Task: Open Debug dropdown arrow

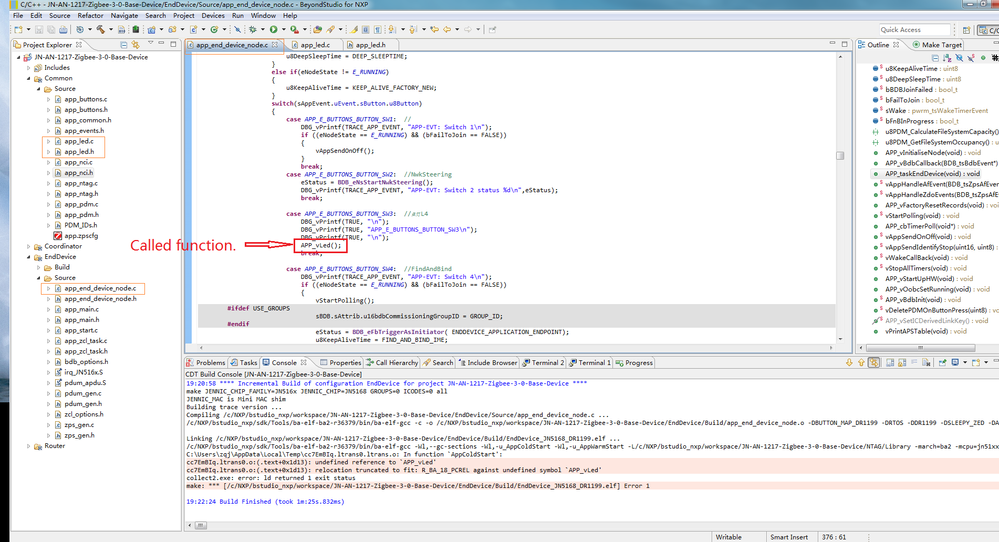Action: click(262, 29)
